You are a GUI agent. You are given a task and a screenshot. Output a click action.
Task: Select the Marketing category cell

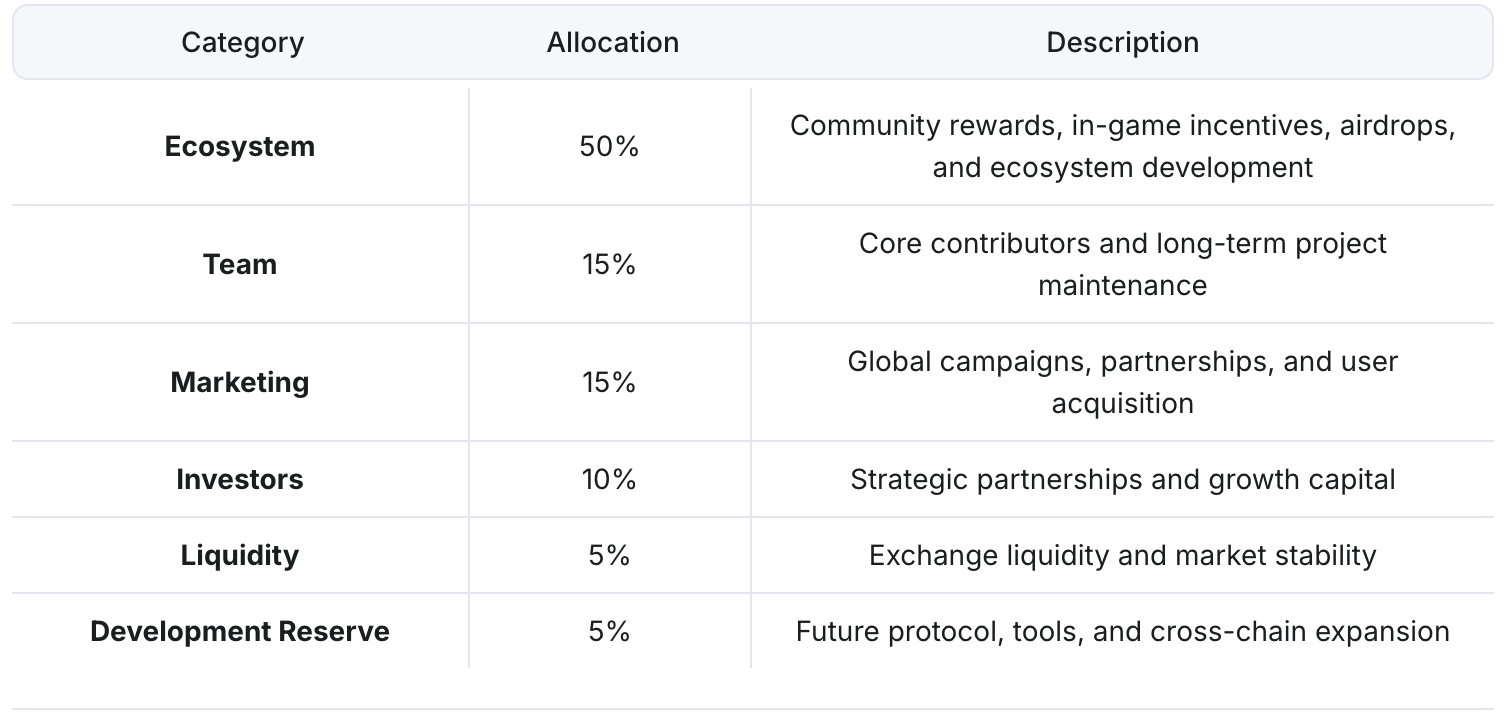240,382
